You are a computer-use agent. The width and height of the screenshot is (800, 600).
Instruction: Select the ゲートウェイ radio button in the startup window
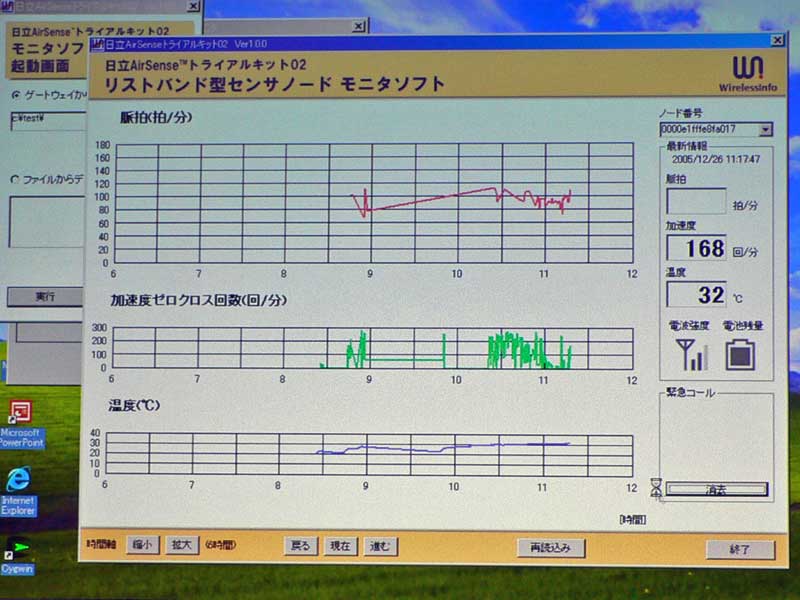coord(16,95)
